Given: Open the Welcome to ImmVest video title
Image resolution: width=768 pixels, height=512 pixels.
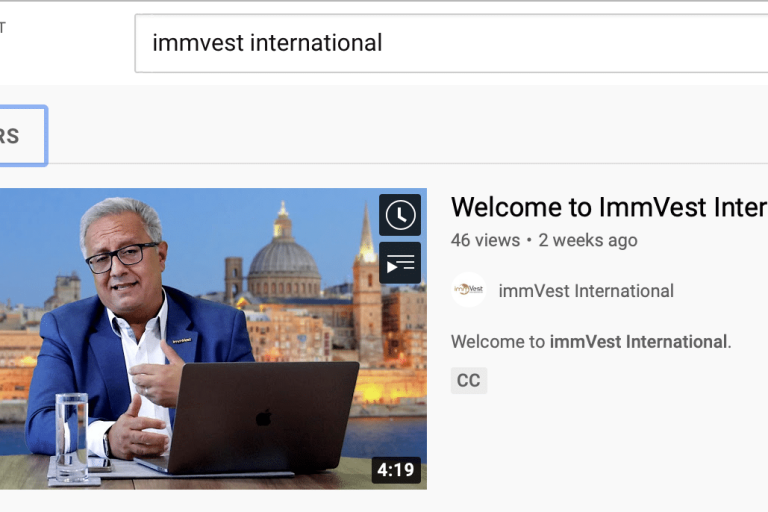Looking at the screenshot, I should [x=609, y=207].
